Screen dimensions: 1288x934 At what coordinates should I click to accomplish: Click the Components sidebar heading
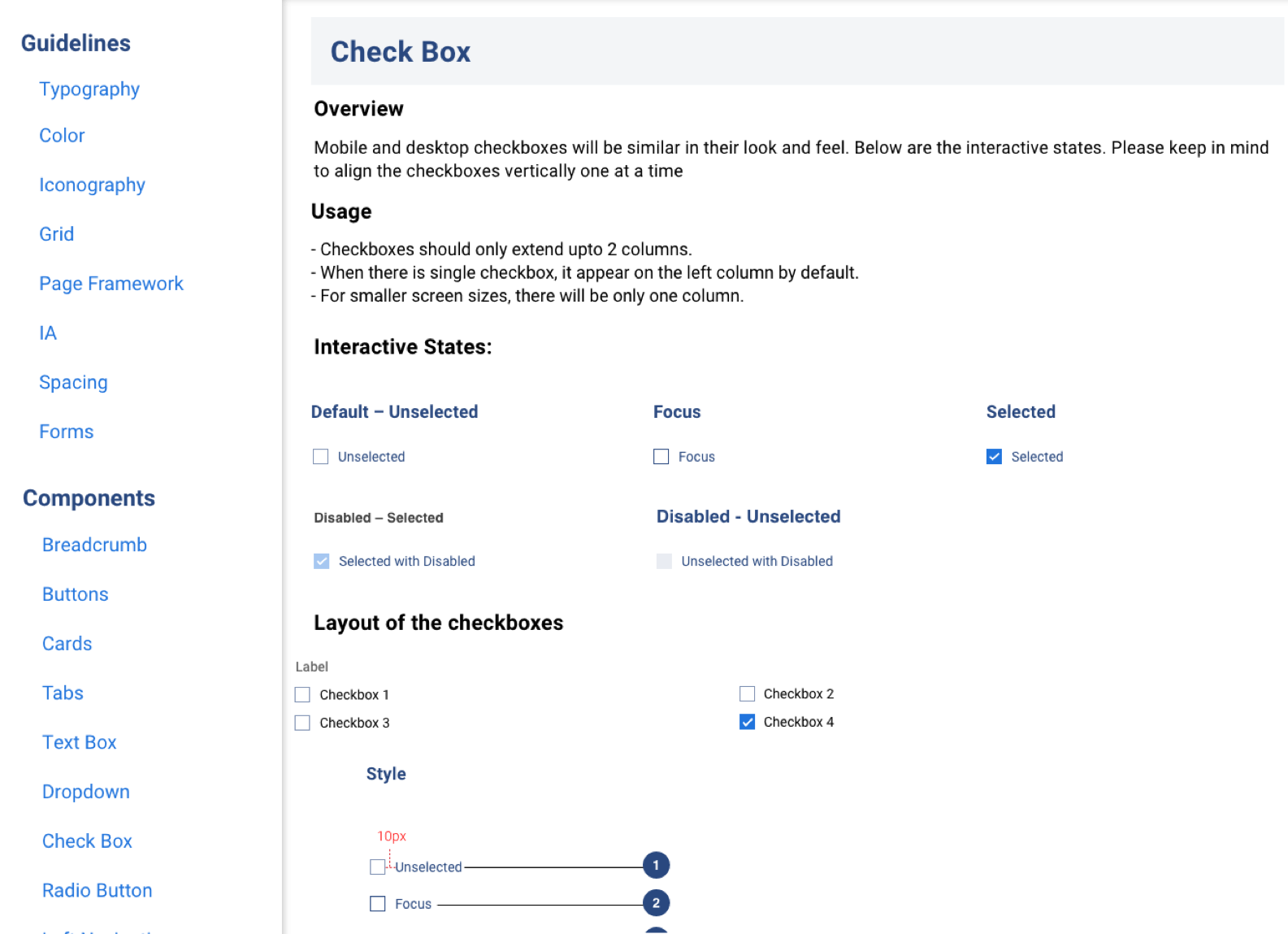point(89,498)
